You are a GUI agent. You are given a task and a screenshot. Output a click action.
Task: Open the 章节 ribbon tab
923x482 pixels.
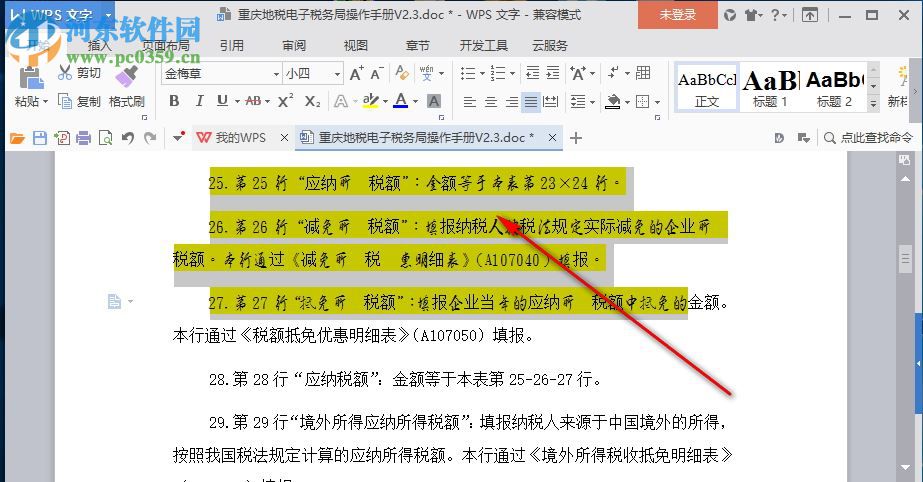click(x=417, y=45)
